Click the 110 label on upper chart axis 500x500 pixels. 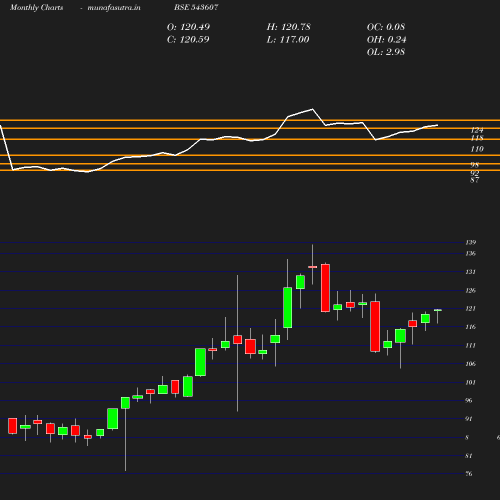pos(477,149)
